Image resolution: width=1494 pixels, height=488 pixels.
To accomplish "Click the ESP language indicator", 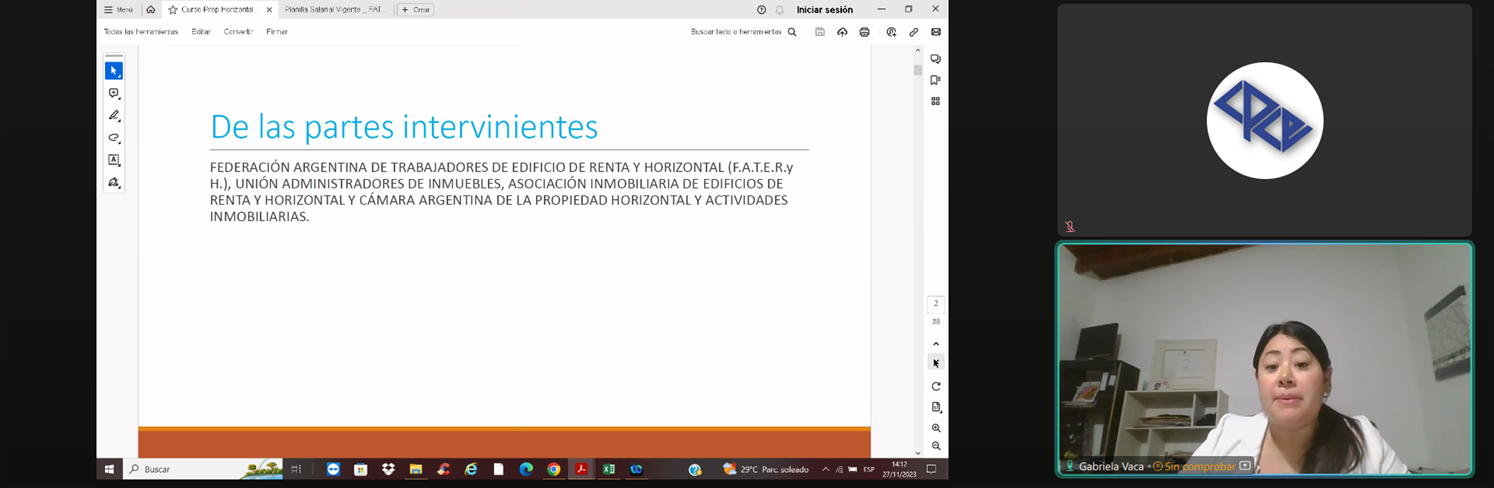I will point(868,469).
